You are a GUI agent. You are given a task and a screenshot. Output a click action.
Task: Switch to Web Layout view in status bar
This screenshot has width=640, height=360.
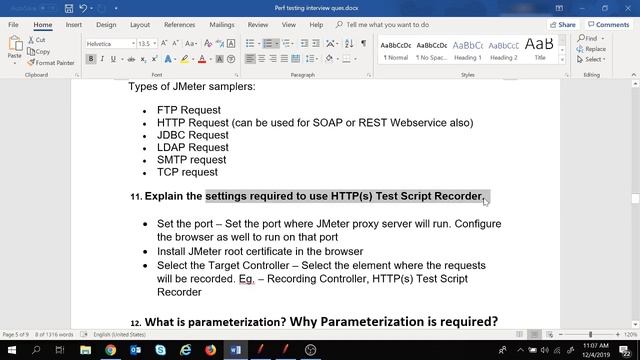click(x=550, y=335)
